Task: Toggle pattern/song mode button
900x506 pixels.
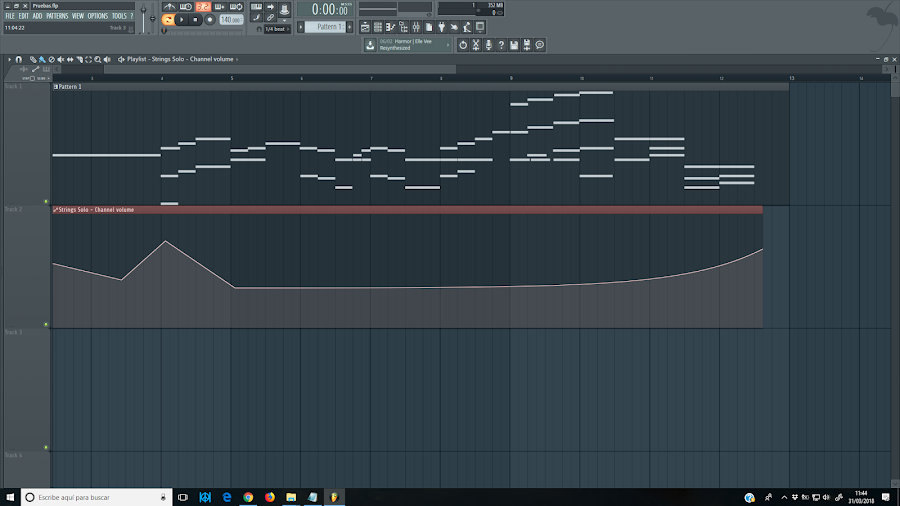Action: pyautogui.click(x=168, y=20)
